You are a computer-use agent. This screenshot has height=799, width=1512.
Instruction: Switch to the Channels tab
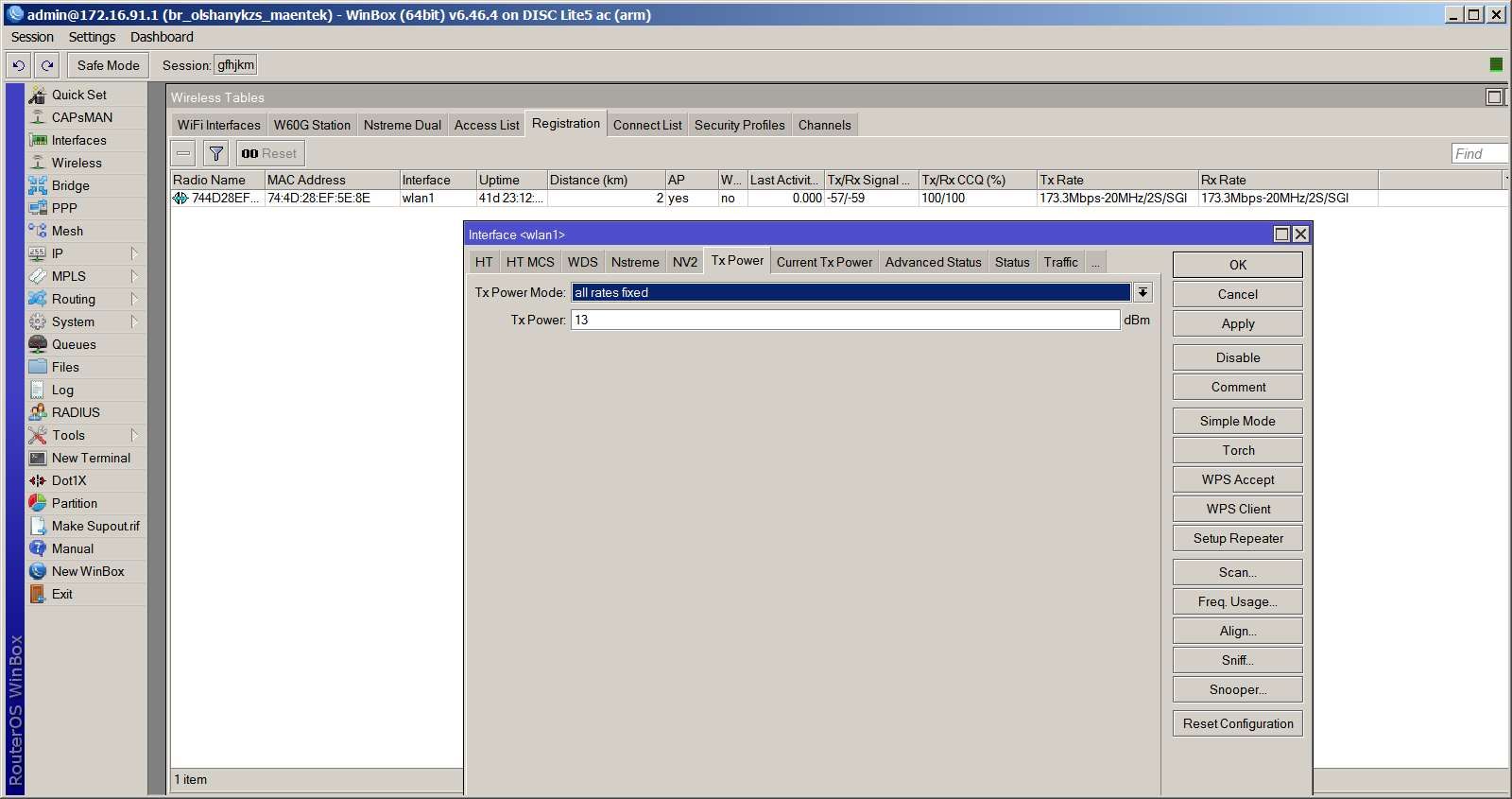click(825, 125)
